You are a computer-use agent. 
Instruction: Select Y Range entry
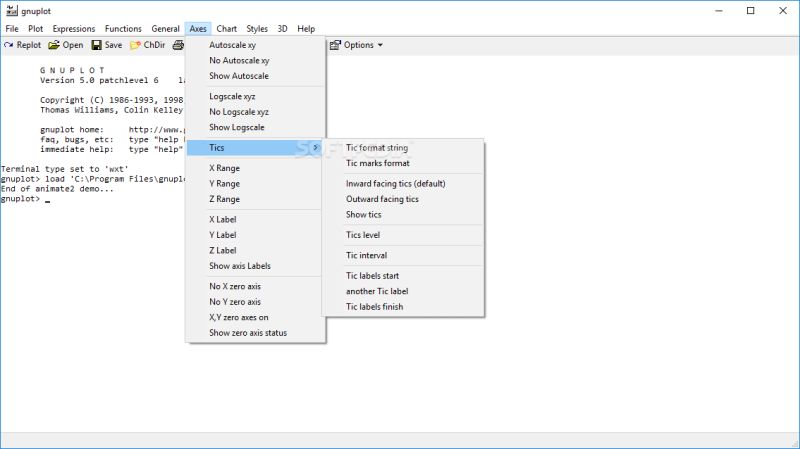tap(256, 184)
